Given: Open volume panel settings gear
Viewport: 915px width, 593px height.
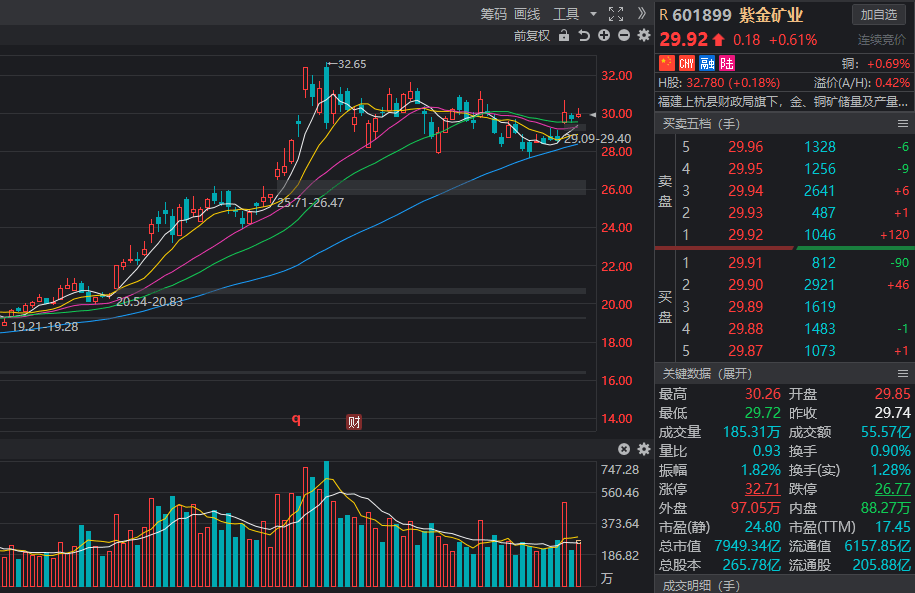Looking at the screenshot, I should click(x=644, y=449).
